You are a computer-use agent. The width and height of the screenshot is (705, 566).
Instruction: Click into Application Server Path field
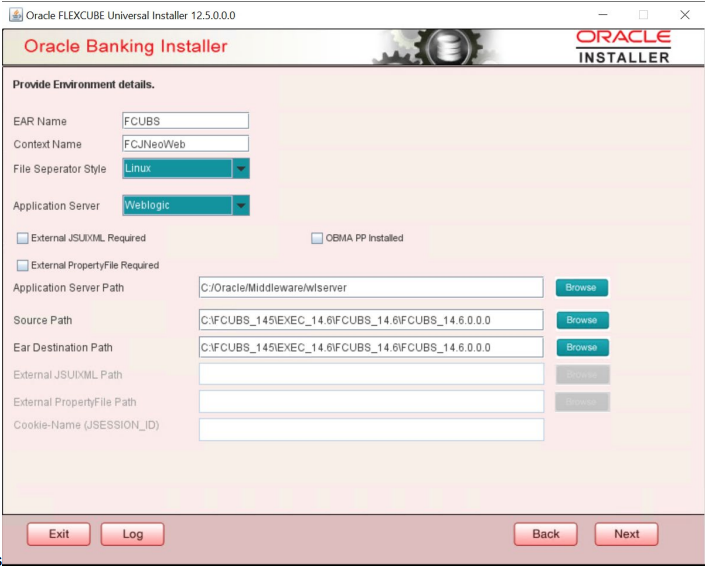click(x=371, y=288)
